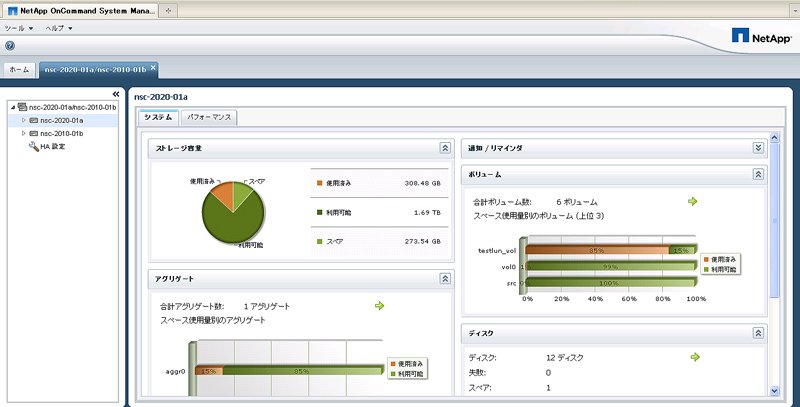Screen dimensions: 800x407
Task: Click the dashboard vertical scrollbar thumb
Action: coord(774,220)
